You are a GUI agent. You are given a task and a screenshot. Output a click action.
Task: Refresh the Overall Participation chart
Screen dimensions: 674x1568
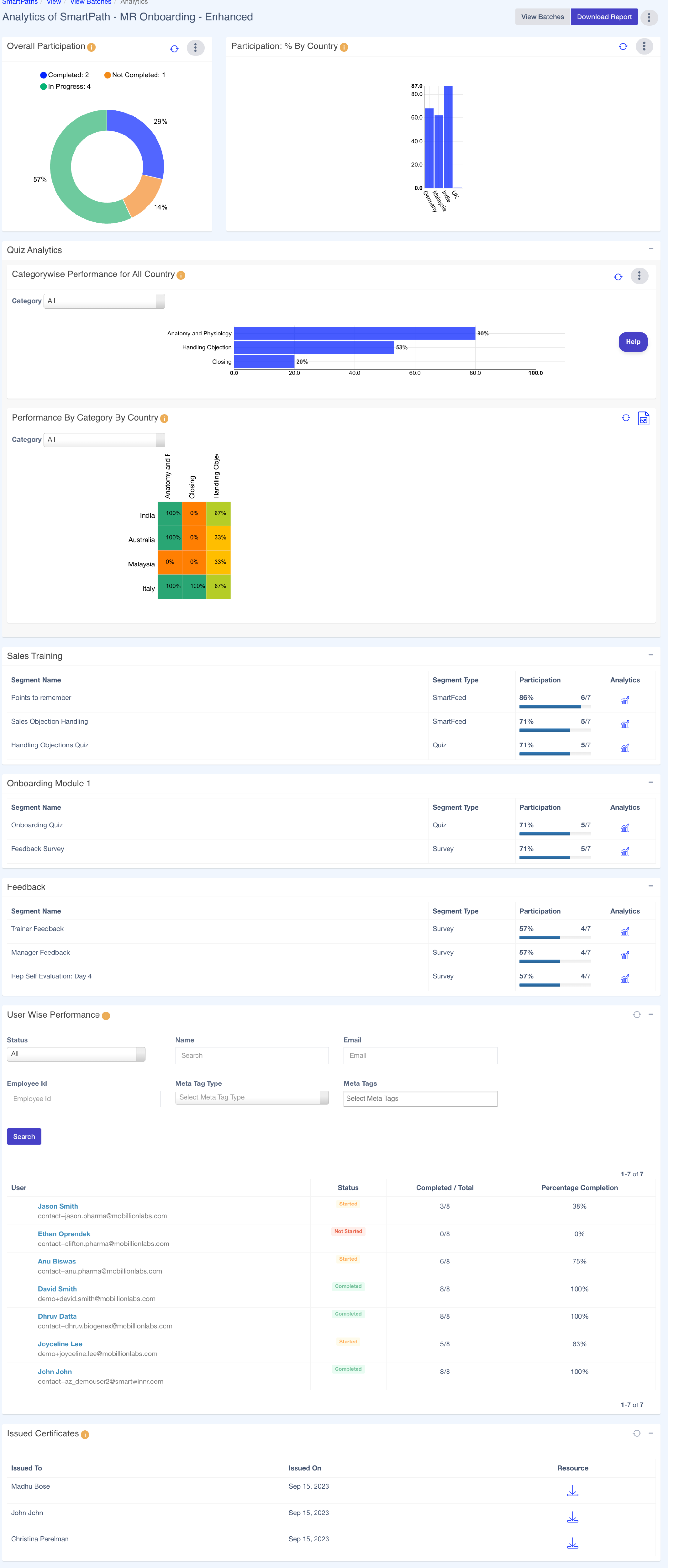pyautogui.click(x=175, y=49)
